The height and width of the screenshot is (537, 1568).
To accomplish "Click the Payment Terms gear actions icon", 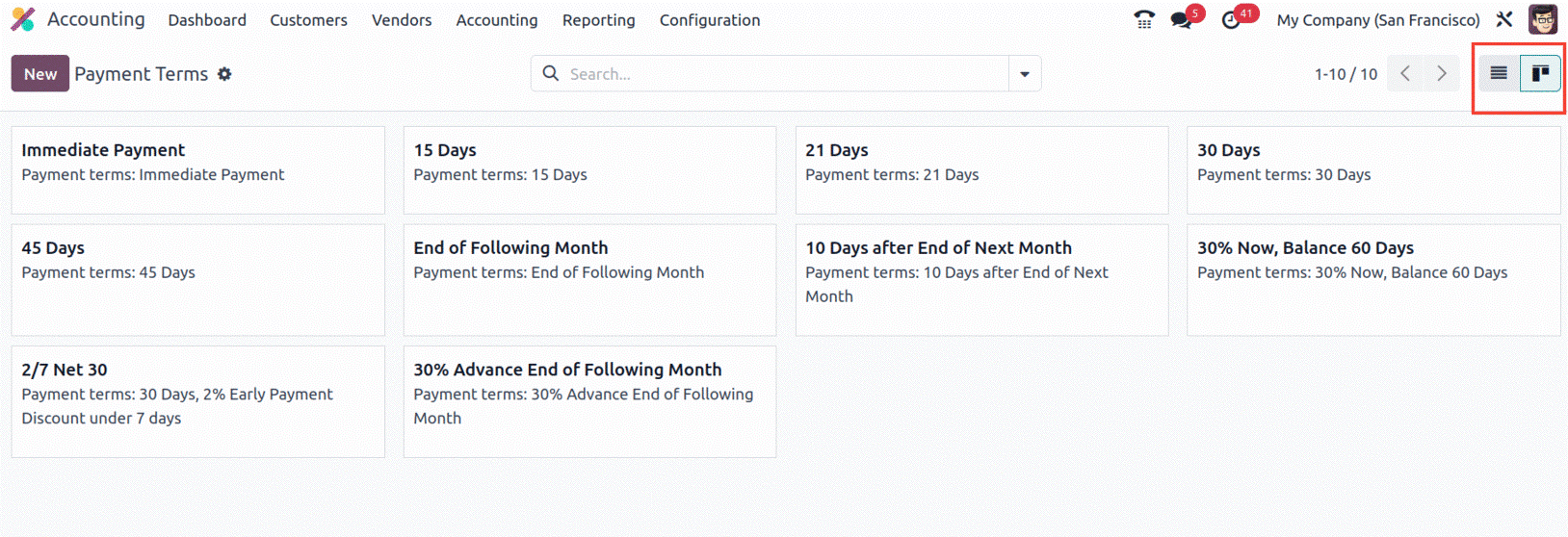I will pyautogui.click(x=224, y=74).
